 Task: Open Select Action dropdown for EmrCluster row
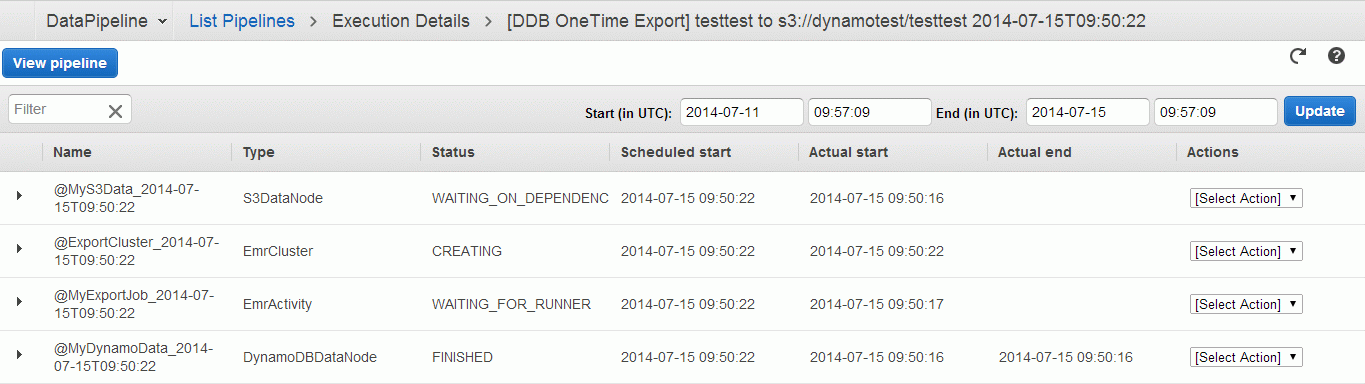[1246, 251]
